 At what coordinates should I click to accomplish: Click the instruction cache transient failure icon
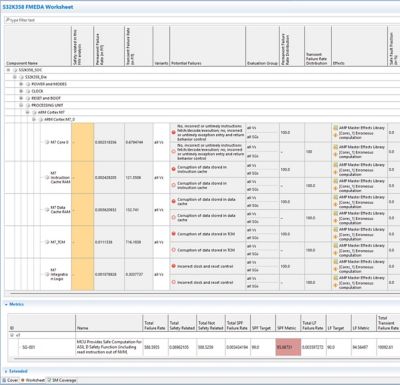pos(173,185)
